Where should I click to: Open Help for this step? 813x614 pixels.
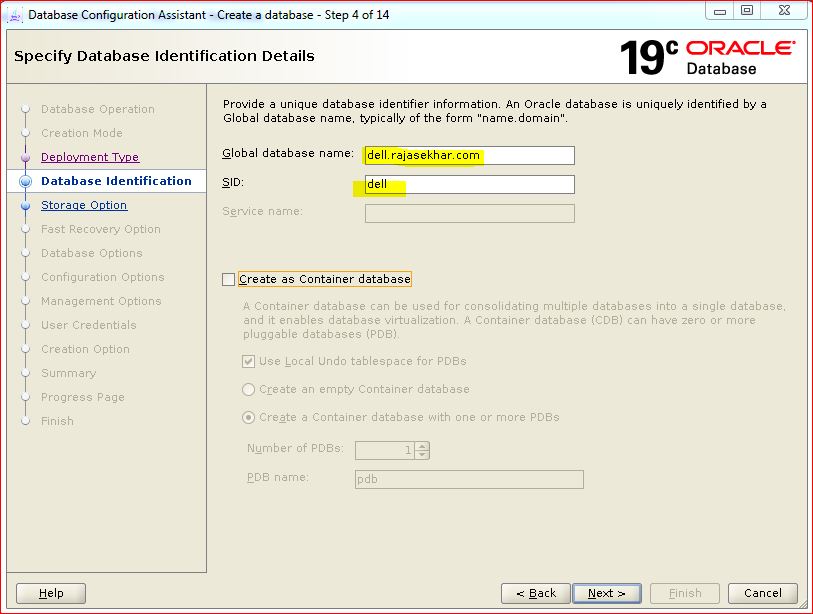pos(51,593)
